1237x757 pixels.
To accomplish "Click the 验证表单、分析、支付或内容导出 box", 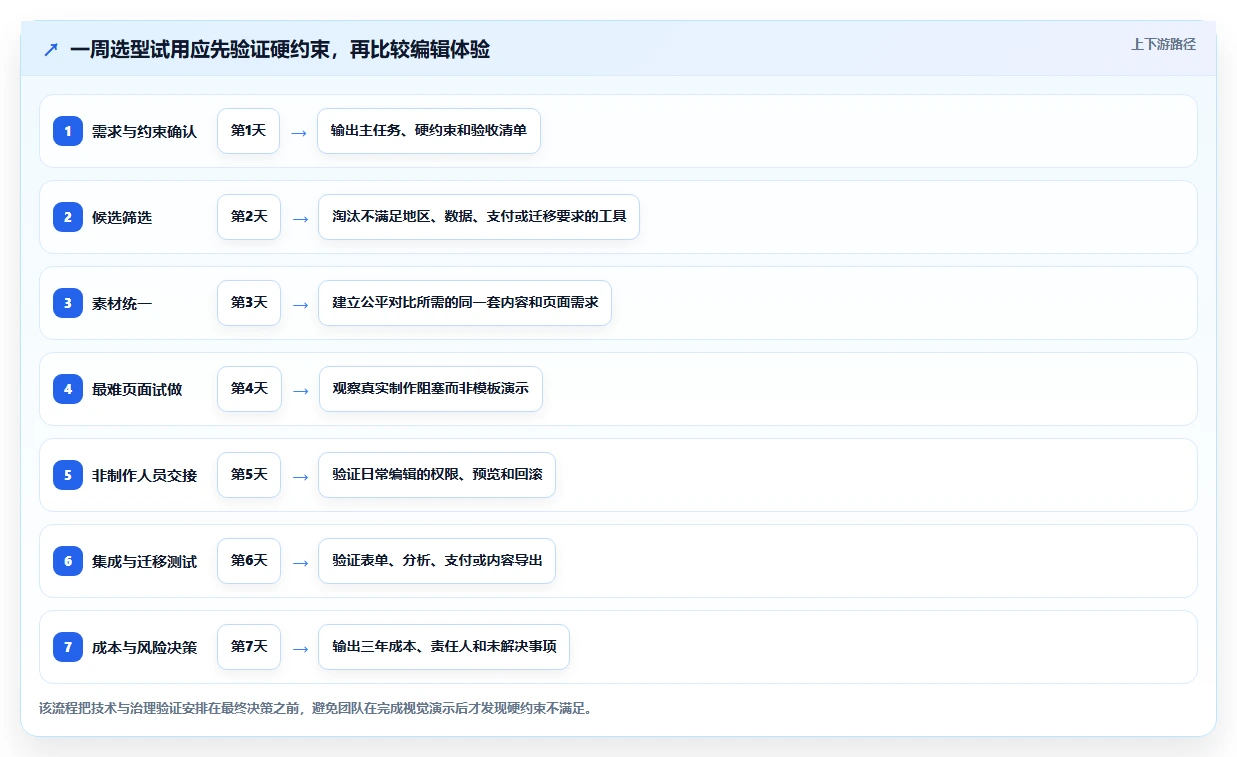I will [437, 561].
